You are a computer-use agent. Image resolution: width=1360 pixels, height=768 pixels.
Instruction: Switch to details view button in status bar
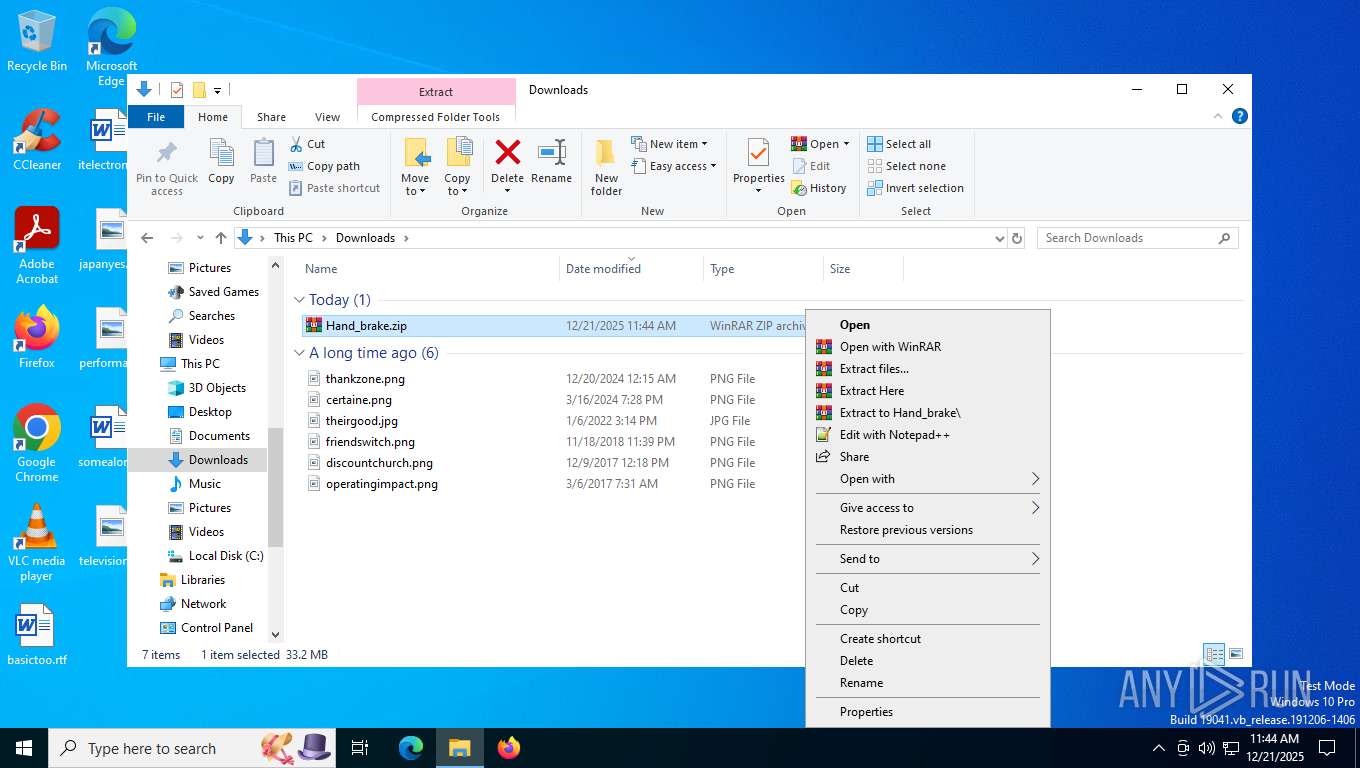[1214, 654]
